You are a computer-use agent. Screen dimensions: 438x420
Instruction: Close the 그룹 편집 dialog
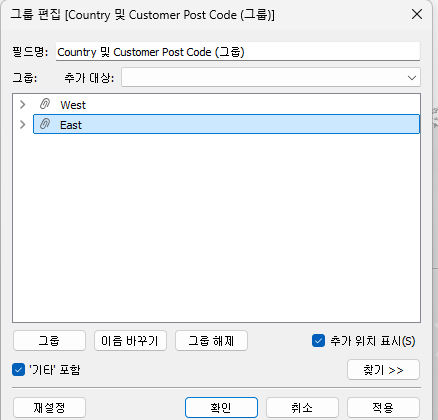[417, 14]
